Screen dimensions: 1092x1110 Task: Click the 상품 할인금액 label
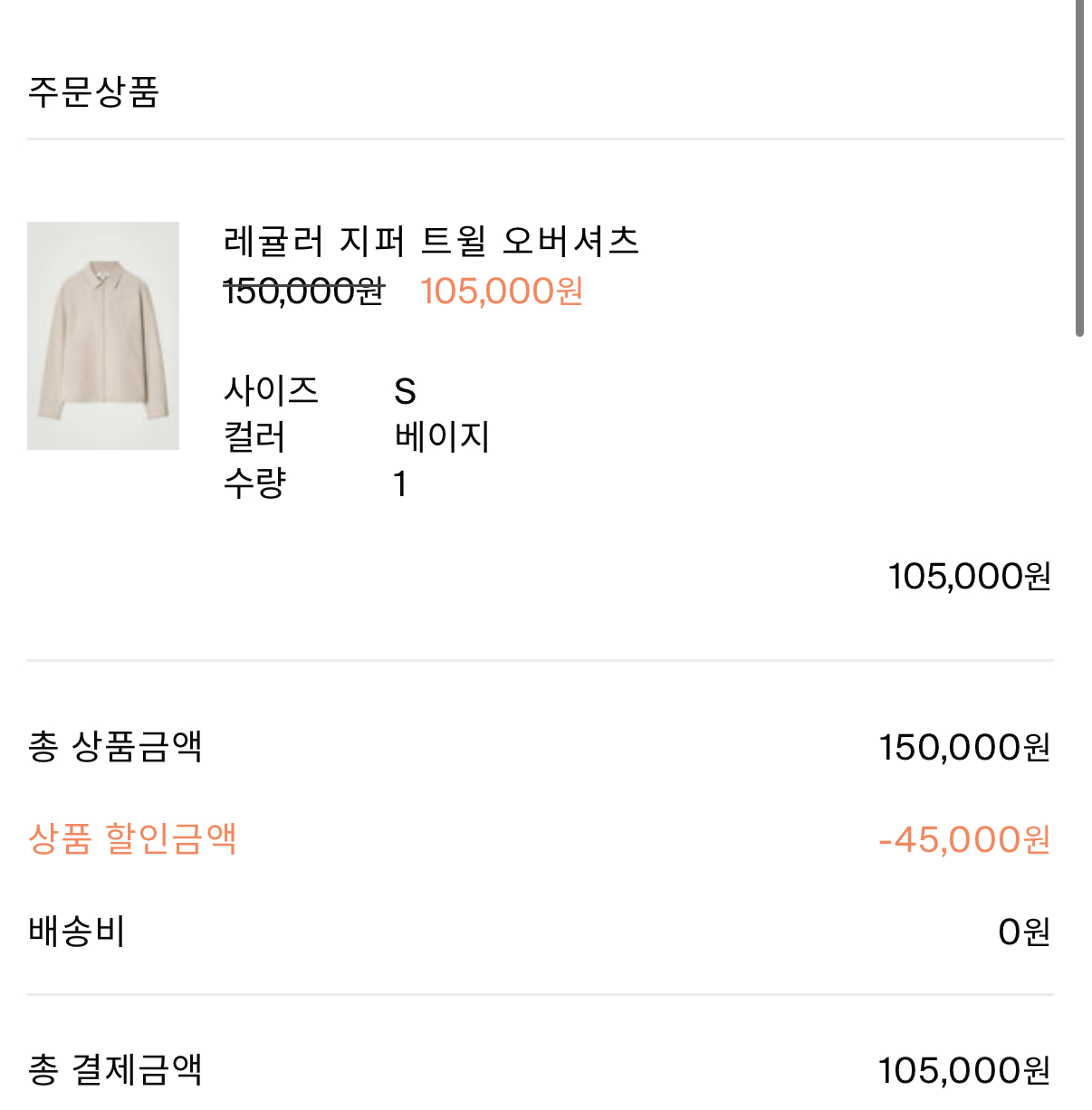click(x=132, y=839)
